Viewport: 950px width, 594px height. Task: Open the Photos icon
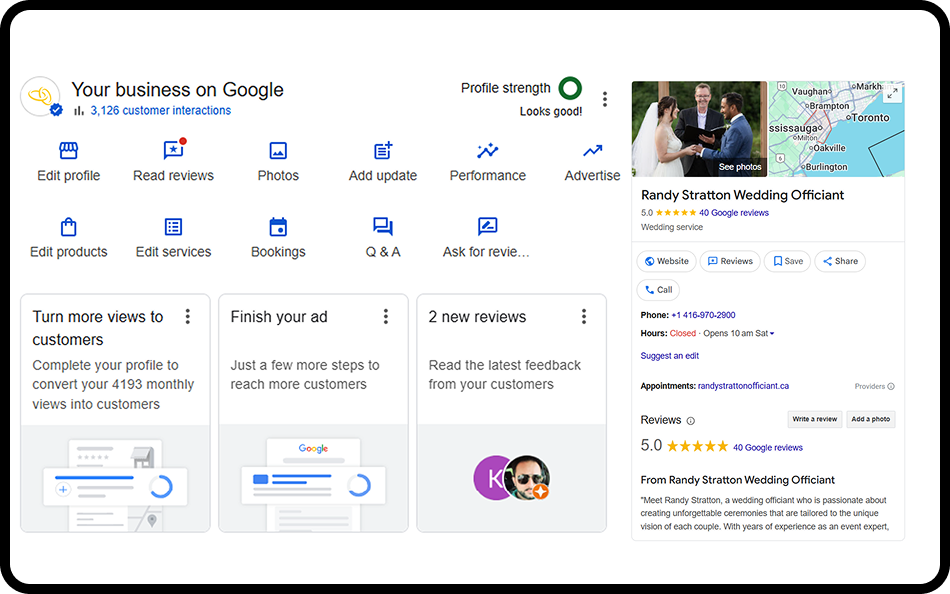278,150
